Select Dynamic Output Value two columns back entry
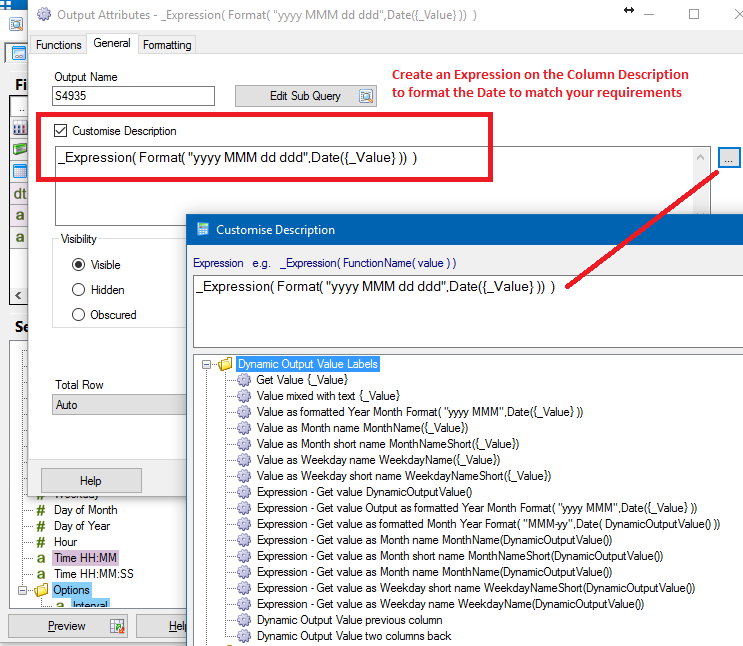The image size is (743, 646). [353, 636]
